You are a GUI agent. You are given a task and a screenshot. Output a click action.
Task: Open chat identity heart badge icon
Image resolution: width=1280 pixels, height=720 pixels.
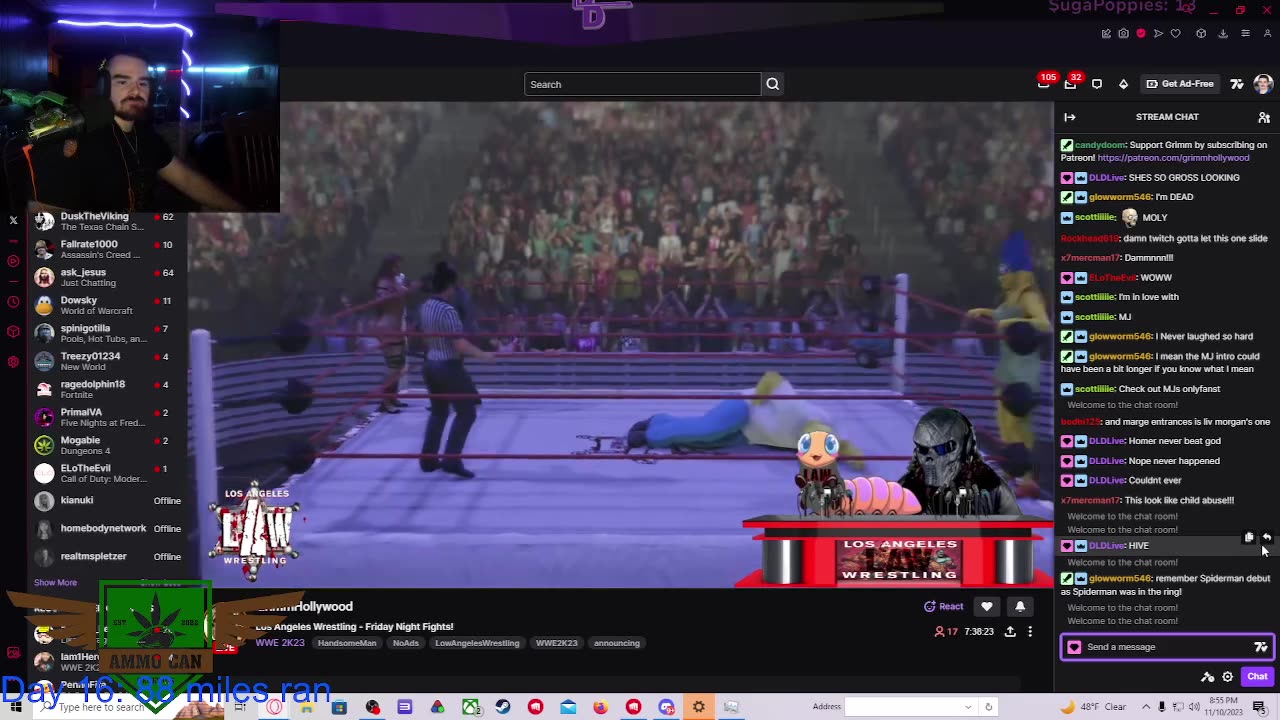pos(1075,647)
